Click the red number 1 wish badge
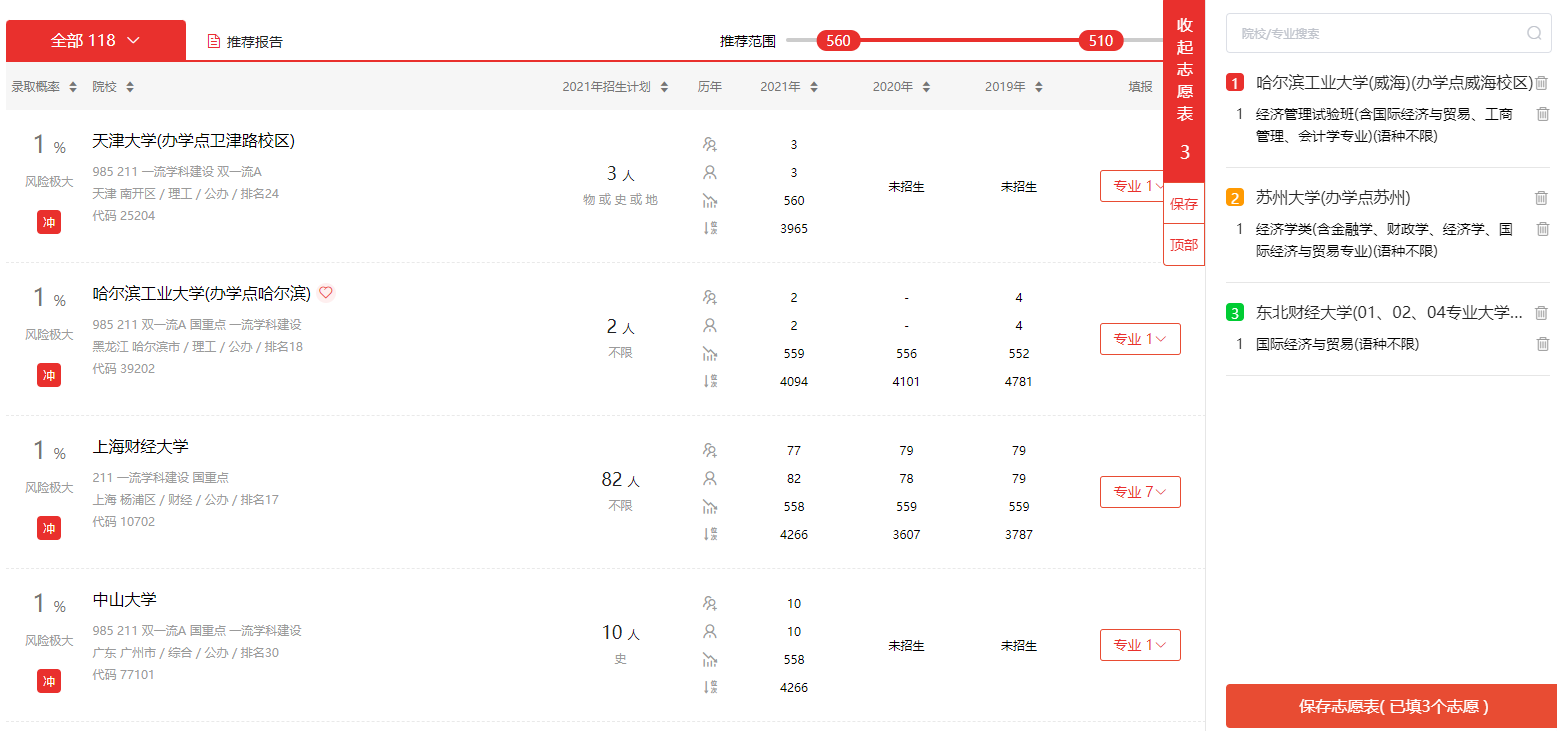 (x=1235, y=83)
